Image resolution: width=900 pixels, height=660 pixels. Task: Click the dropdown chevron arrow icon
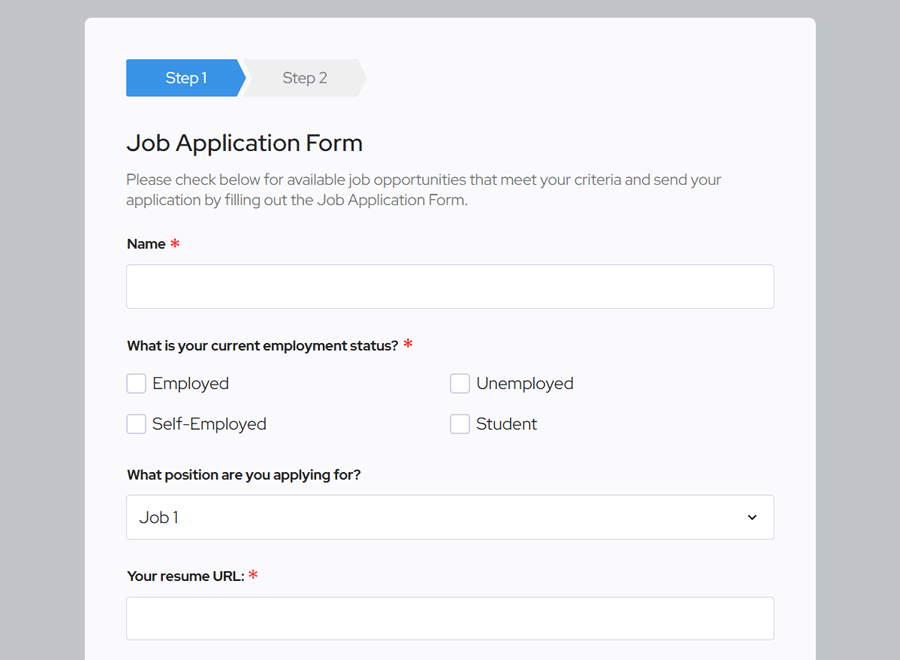[x=752, y=517]
